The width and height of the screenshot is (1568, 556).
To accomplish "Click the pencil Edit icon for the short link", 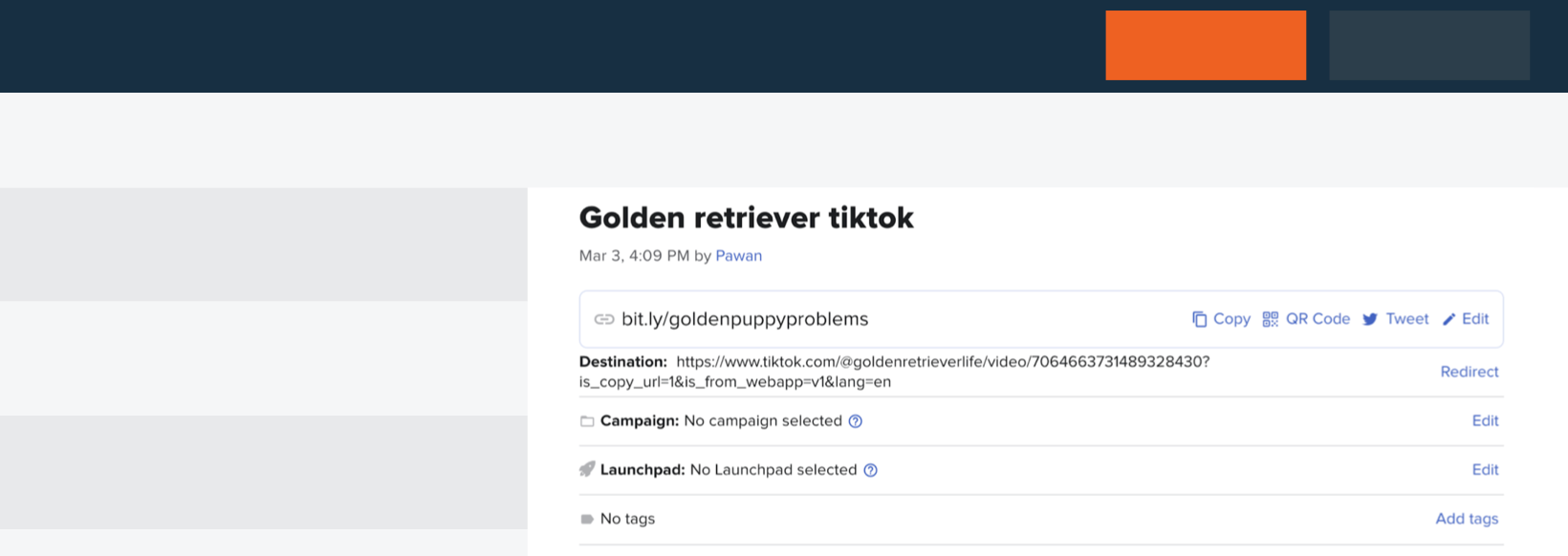I will click(x=1449, y=319).
